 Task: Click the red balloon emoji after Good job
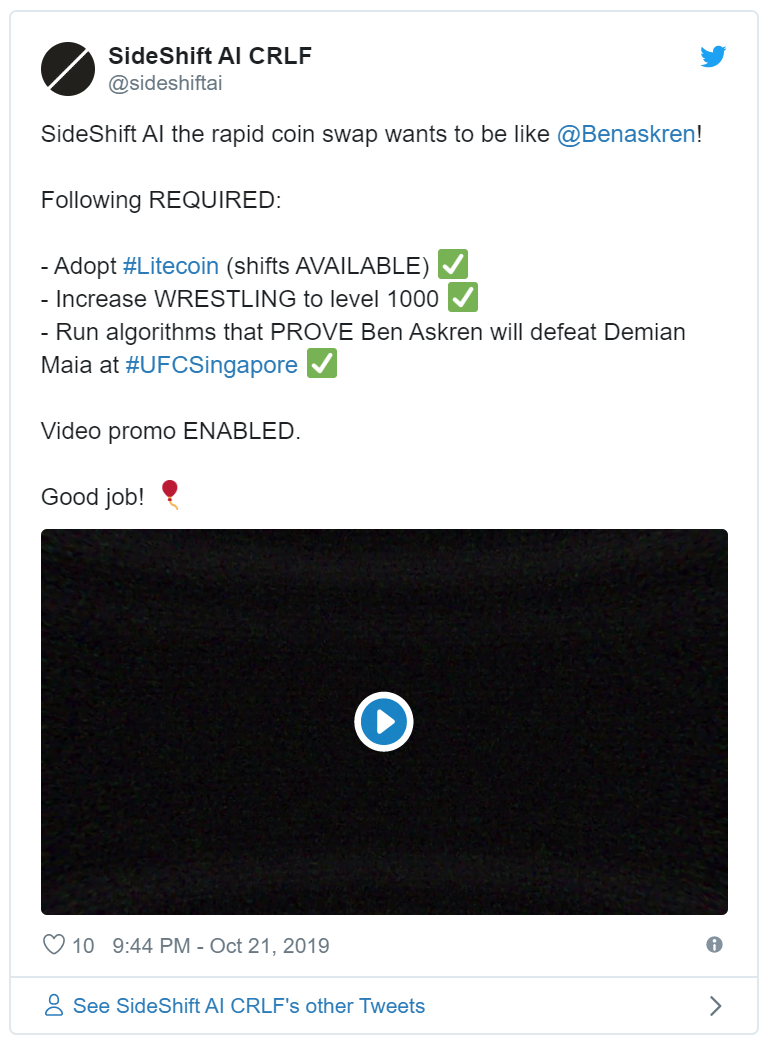[170, 494]
